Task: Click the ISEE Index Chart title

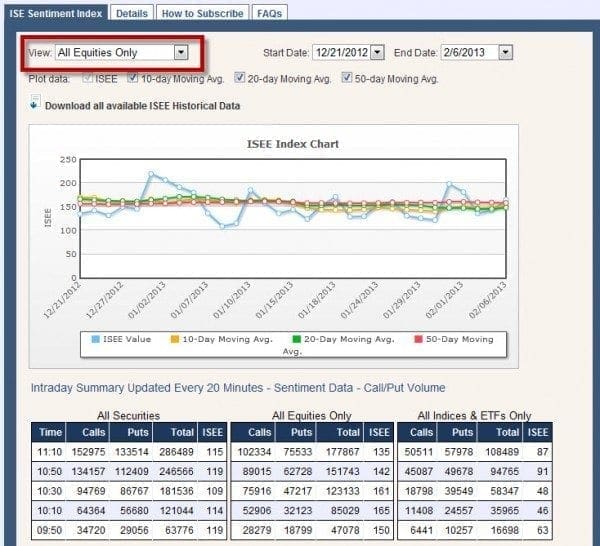Action: click(x=292, y=144)
